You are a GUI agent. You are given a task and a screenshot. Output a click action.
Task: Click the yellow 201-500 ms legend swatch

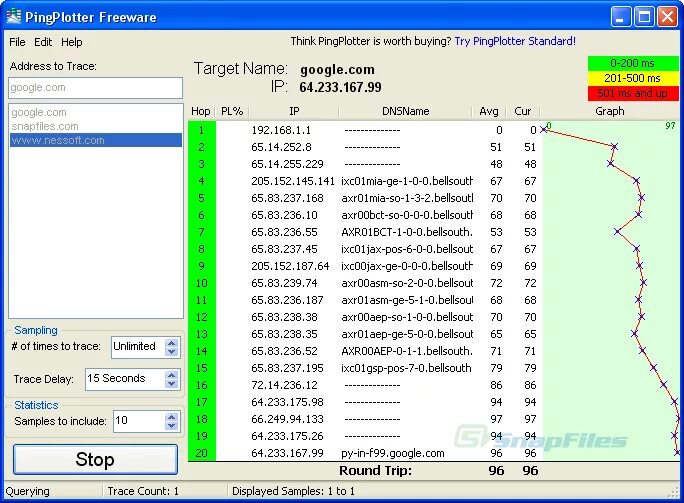(633, 79)
